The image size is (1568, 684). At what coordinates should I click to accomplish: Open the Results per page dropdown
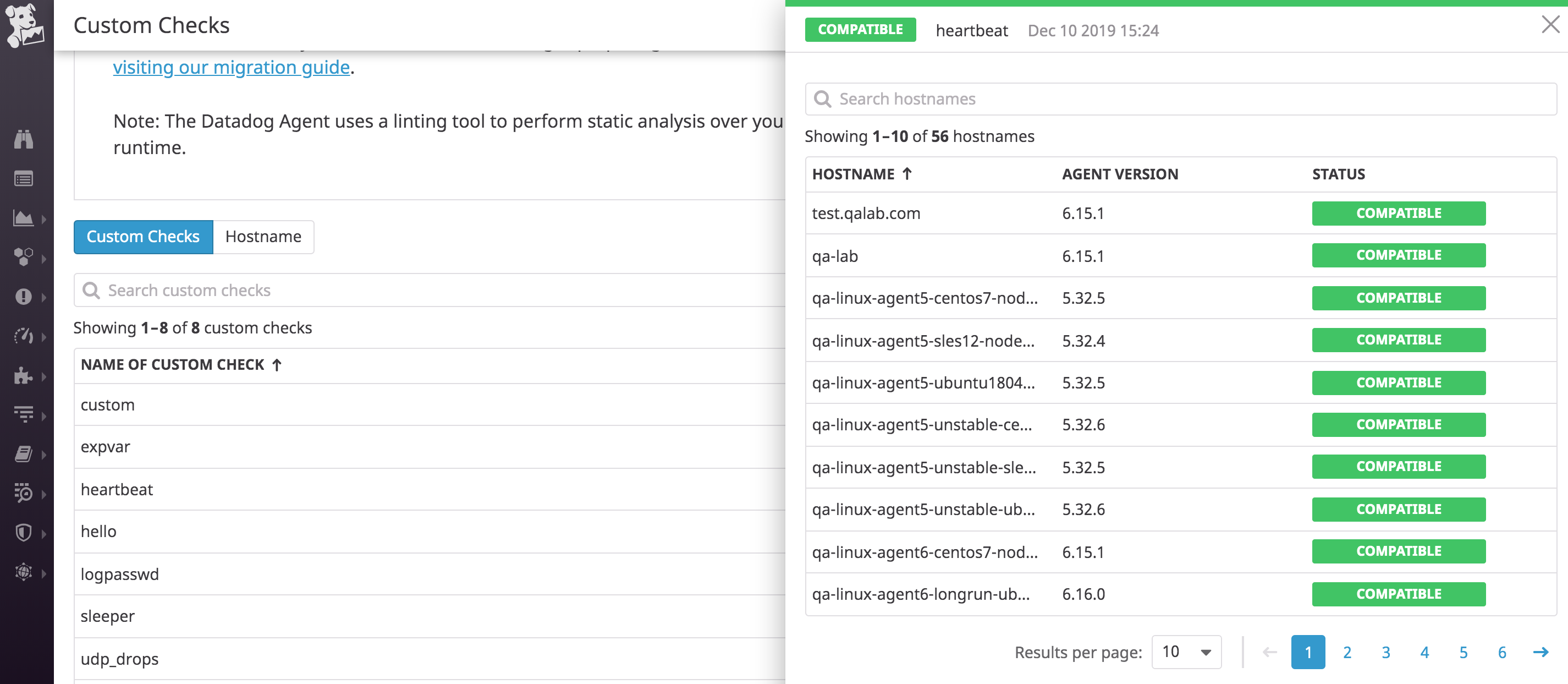pos(1186,652)
